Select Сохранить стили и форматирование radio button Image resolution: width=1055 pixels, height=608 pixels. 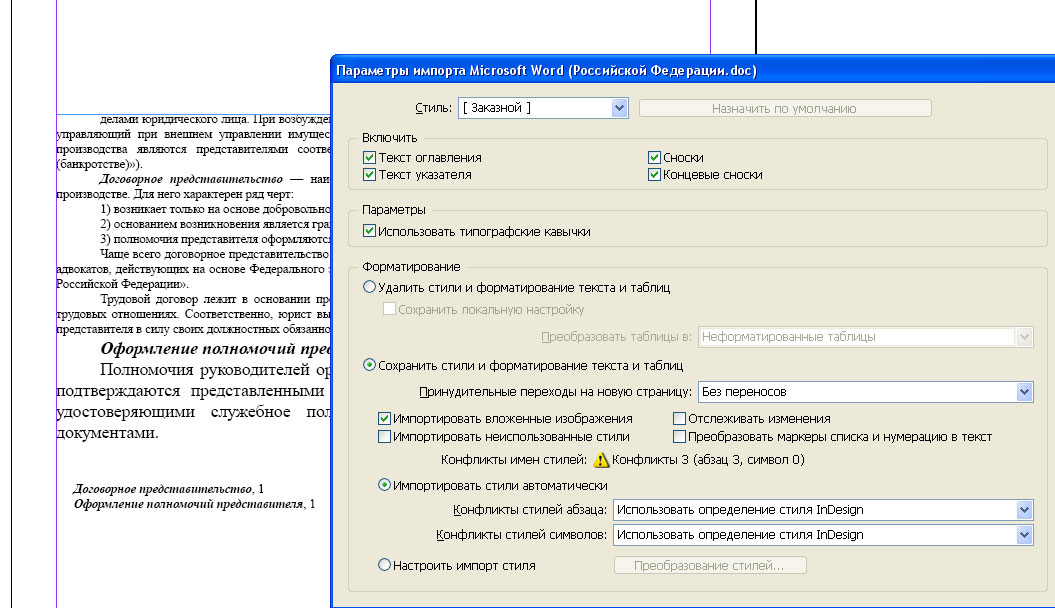(x=369, y=365)
